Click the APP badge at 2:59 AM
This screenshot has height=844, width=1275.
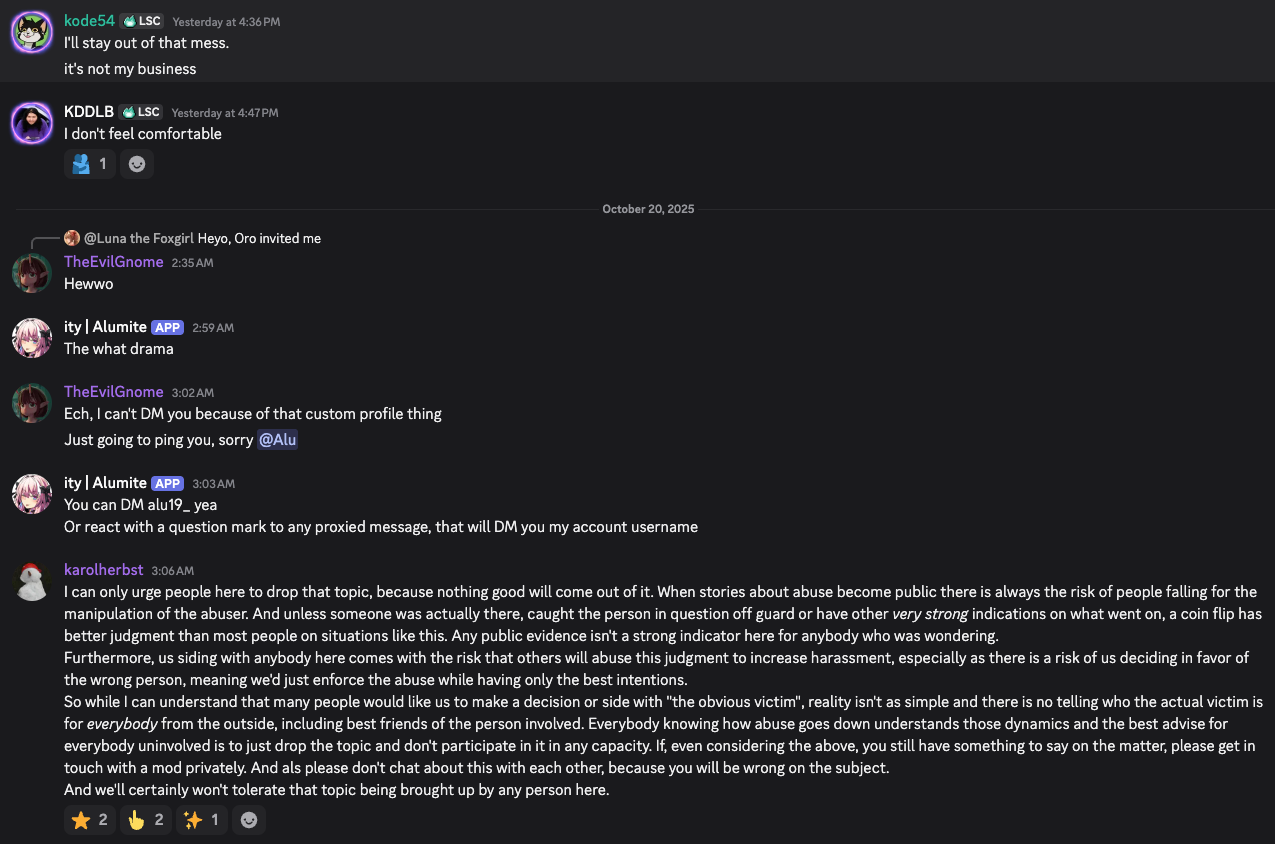tap(167, 327)
